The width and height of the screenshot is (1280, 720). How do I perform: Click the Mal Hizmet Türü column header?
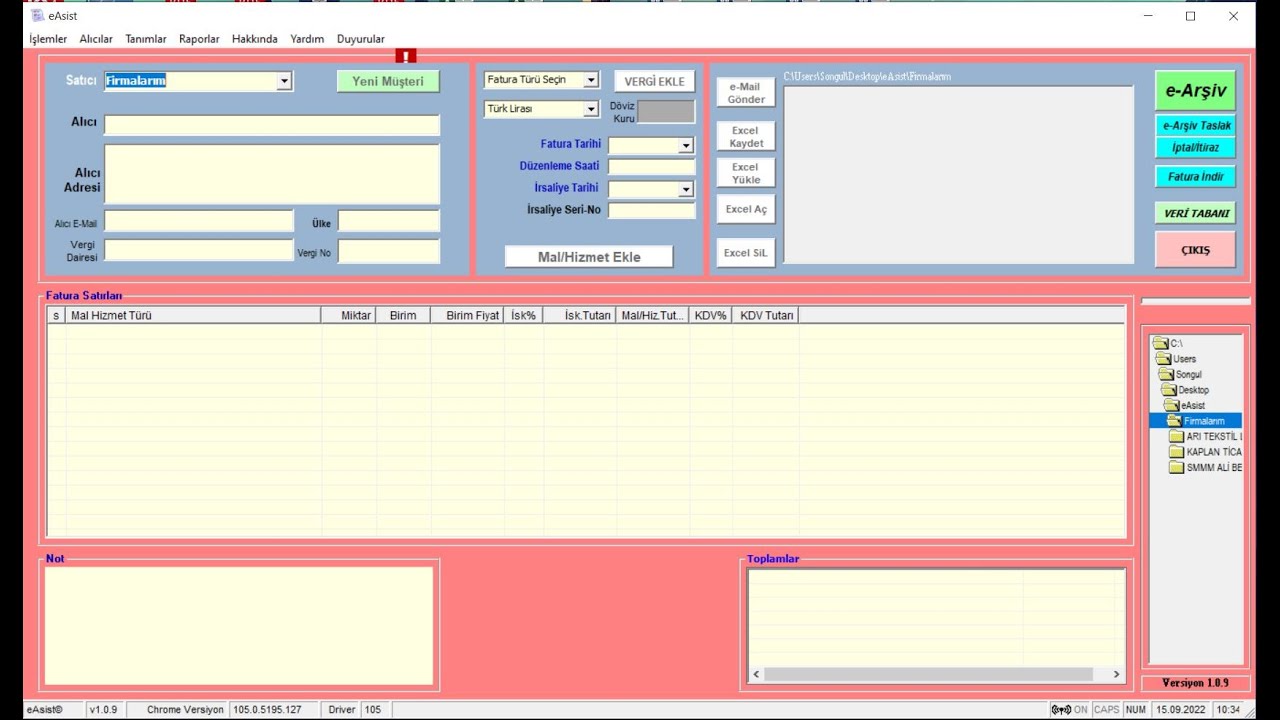click(x=194, y=315)
